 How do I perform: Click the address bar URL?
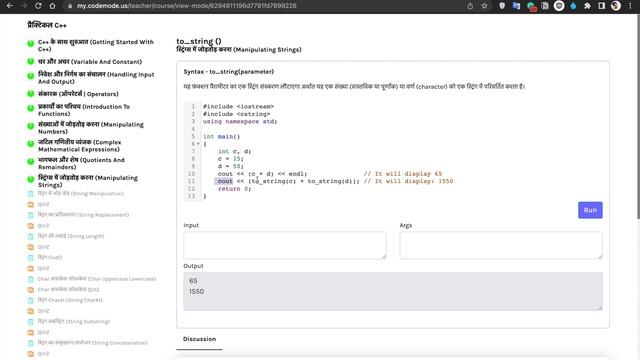coord(187,6)
